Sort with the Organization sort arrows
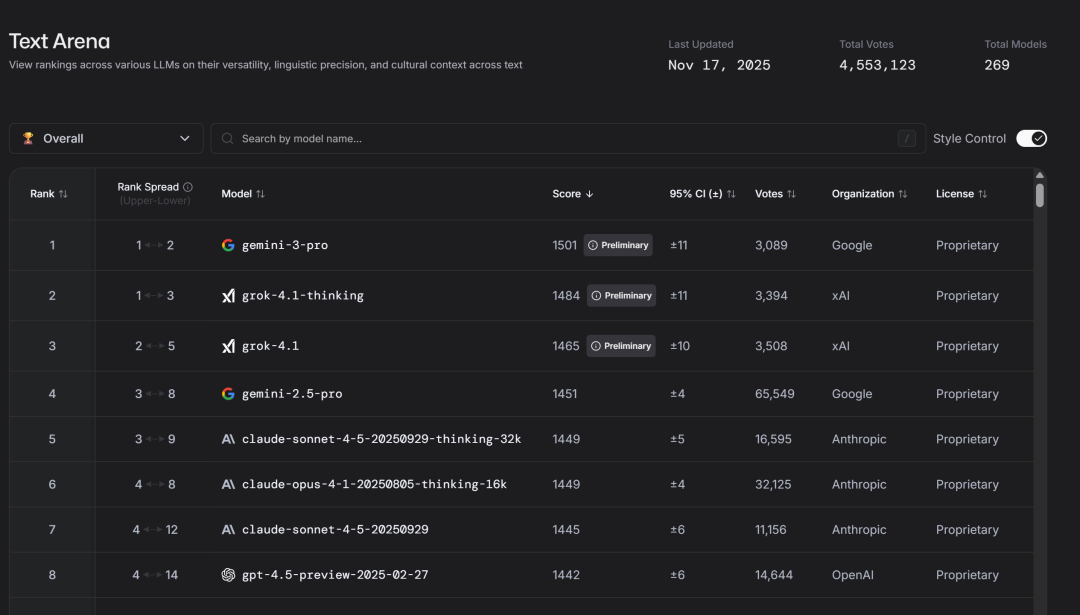 click(903, 194)
